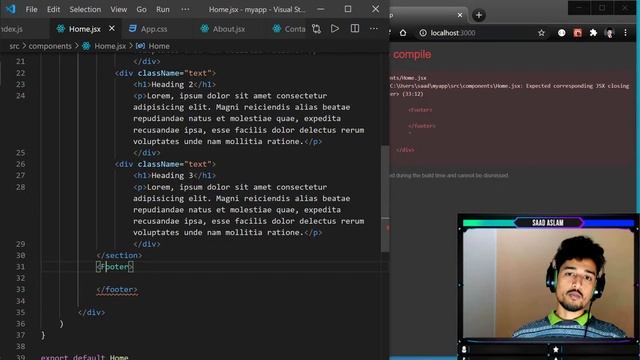This screenshot has width=640, height=360.
Task: Open the Edit menu
Action: 53,9
